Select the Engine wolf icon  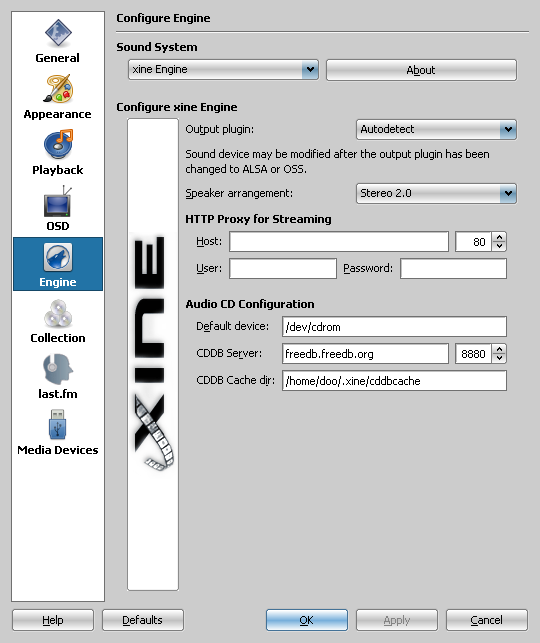pos(58,257)
